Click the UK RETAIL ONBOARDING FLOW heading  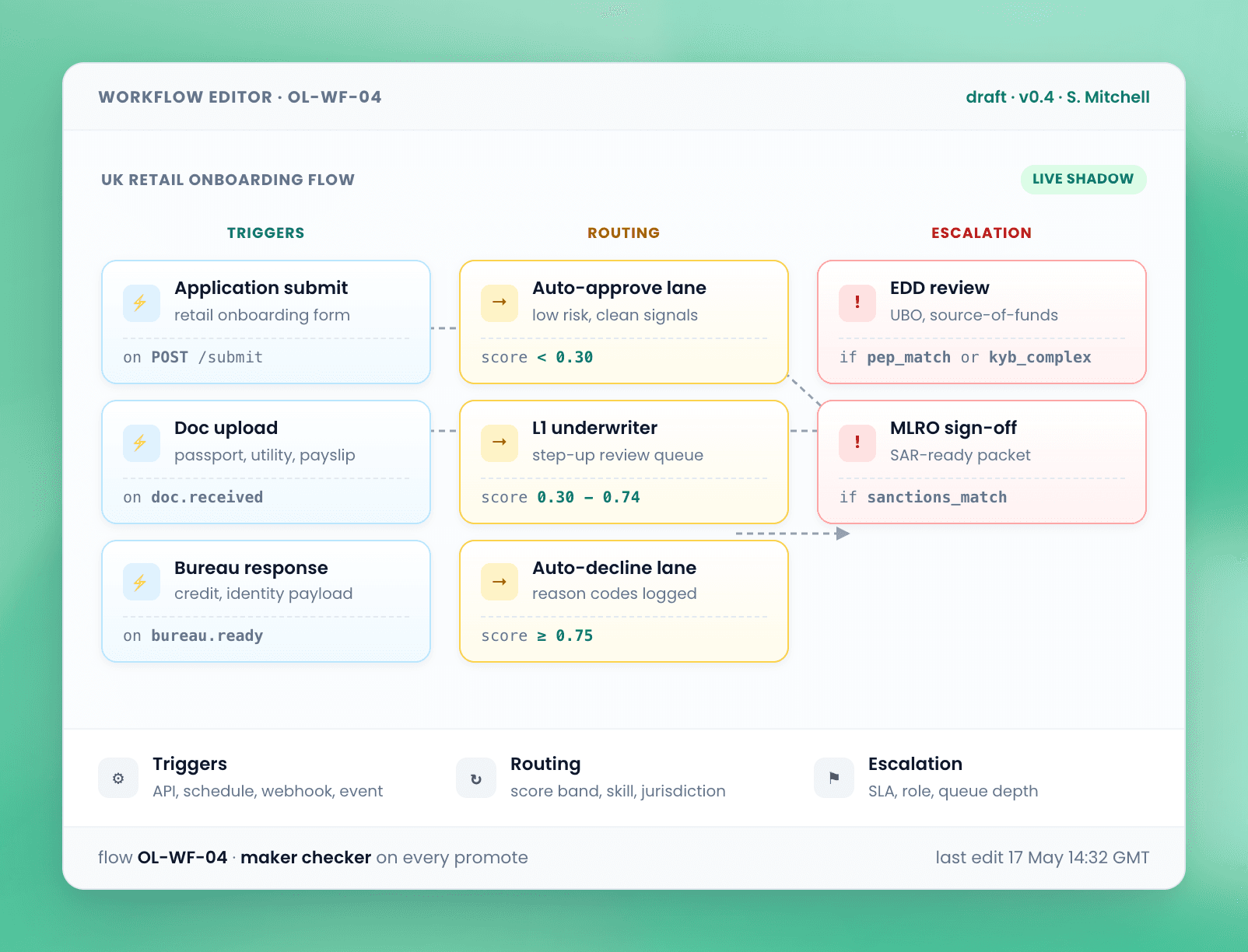coord(228,180)
